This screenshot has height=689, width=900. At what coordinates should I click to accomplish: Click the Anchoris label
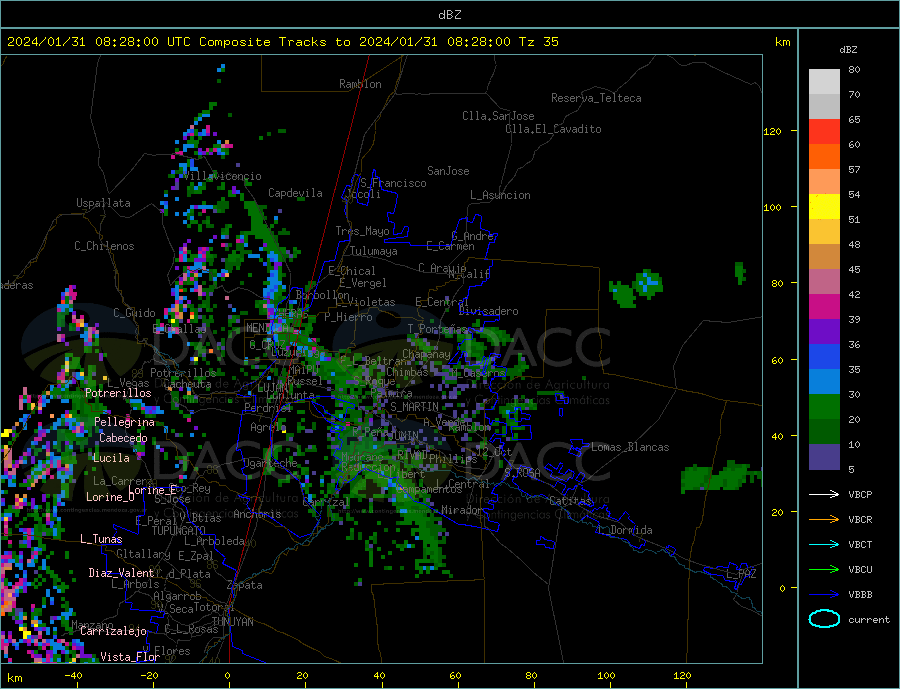point(257,514)
